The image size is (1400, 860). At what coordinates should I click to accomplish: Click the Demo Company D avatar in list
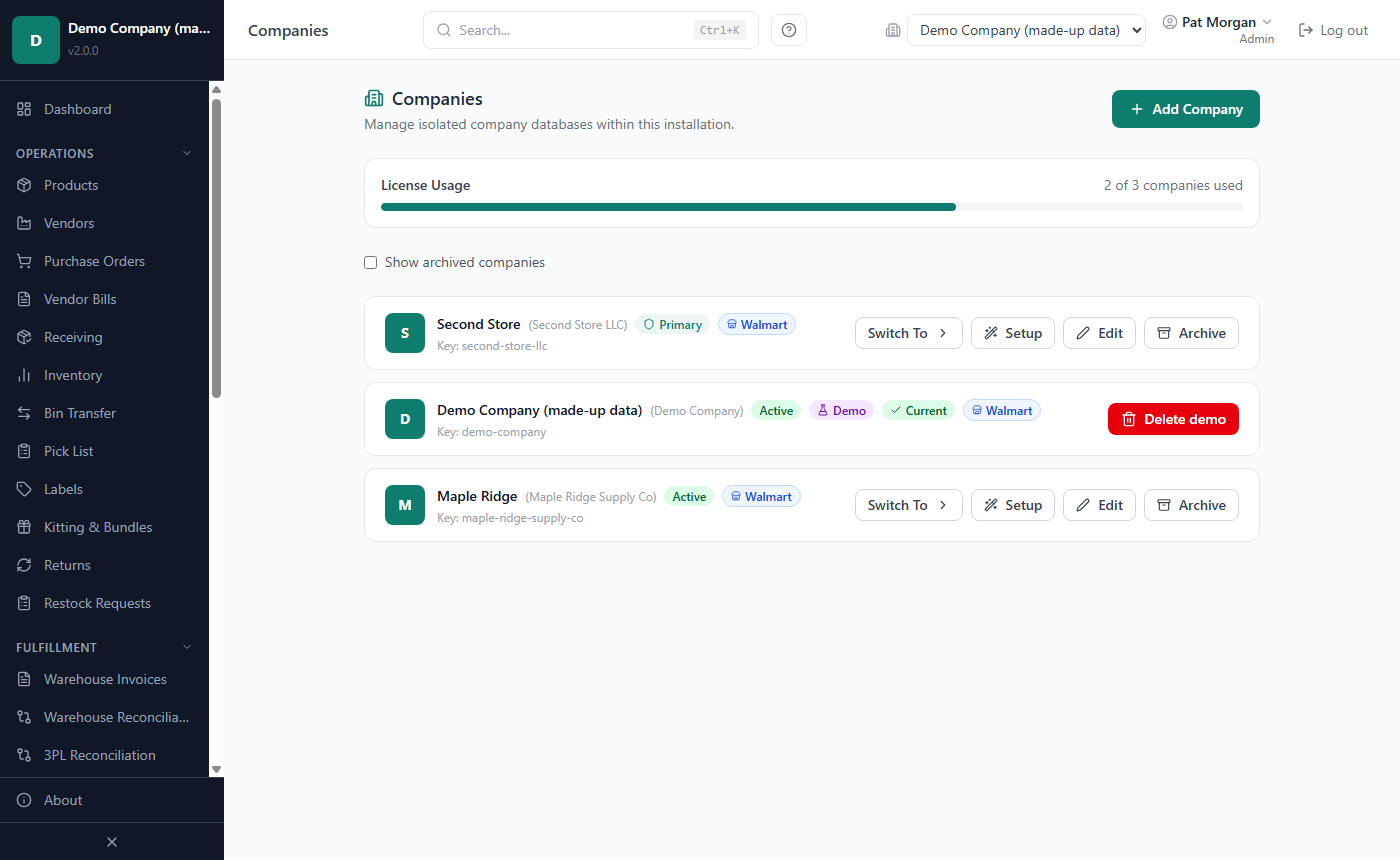point(405,419)
